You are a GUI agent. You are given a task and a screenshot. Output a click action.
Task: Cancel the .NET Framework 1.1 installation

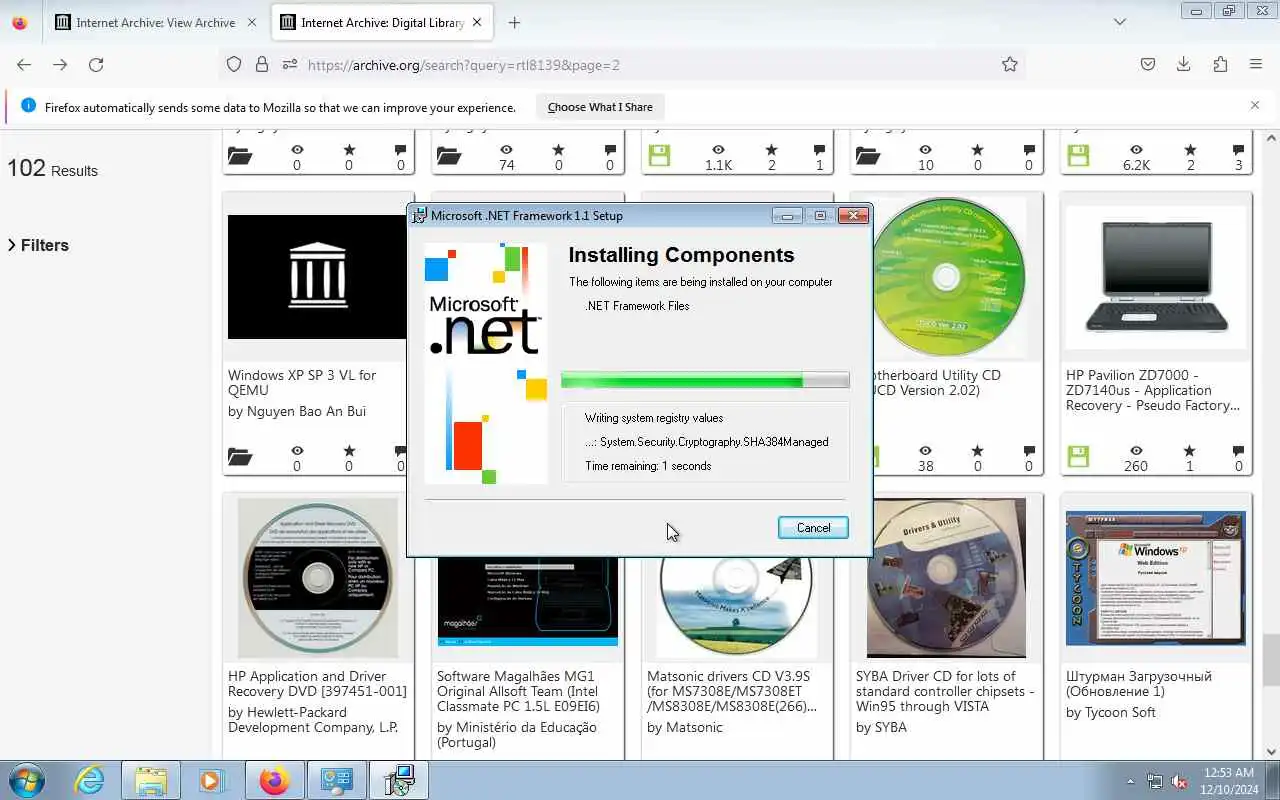(x=813, y=528)
